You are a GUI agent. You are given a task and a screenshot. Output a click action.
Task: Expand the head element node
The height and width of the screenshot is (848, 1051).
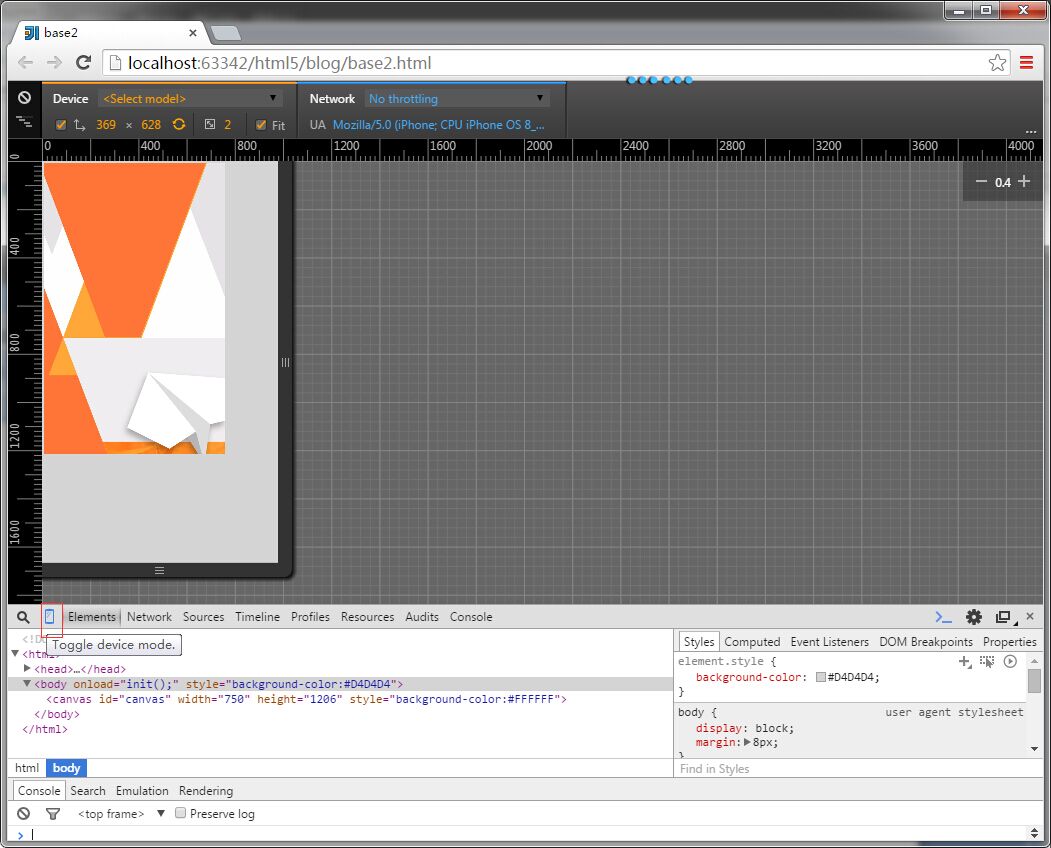(28, 668)
